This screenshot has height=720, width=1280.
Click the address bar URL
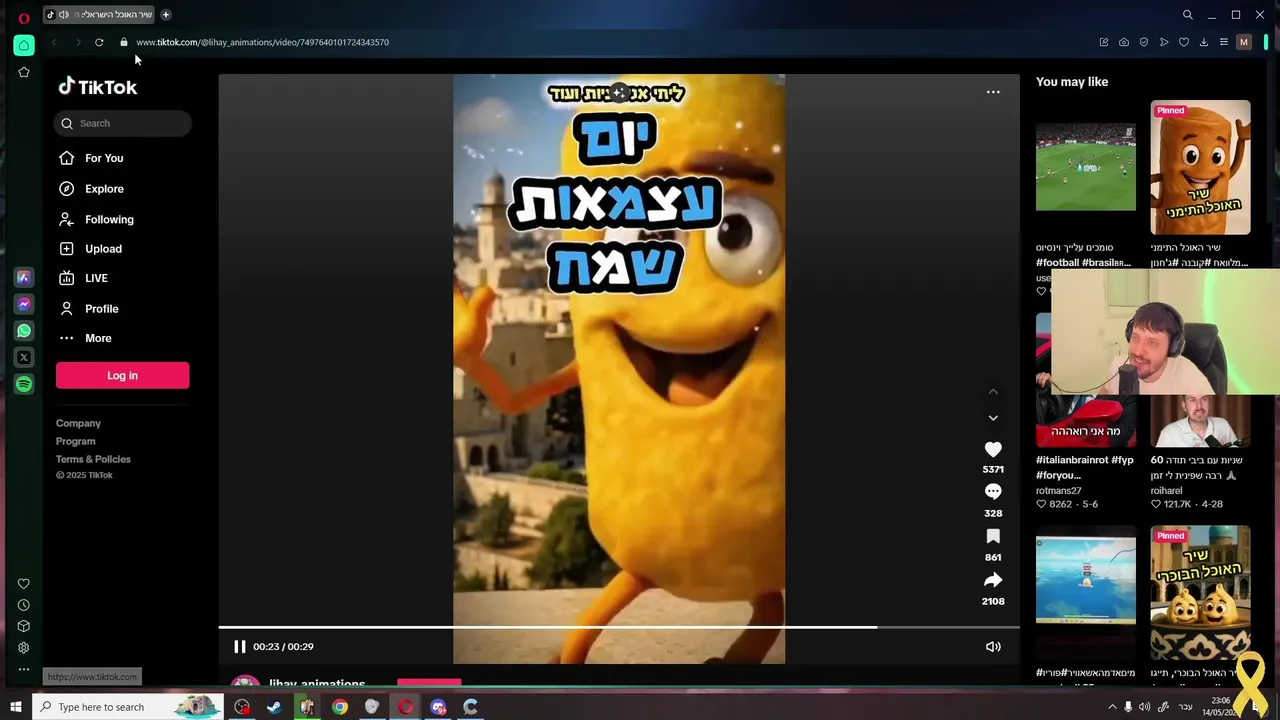point(262,42)
